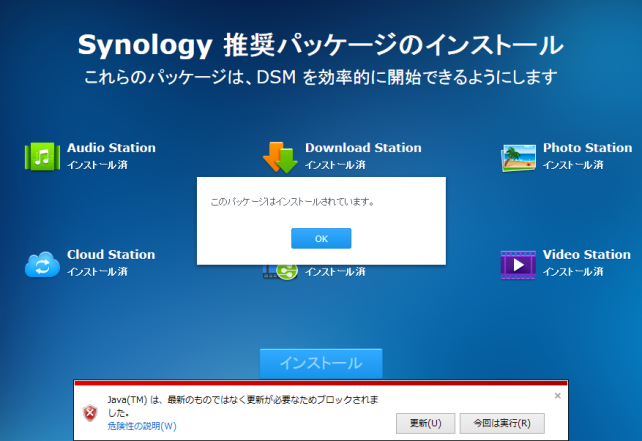This screenshot has height=441, width=642.
Task: Click the このパッケージはインストールされています message
Action: (x=292, y=202)
